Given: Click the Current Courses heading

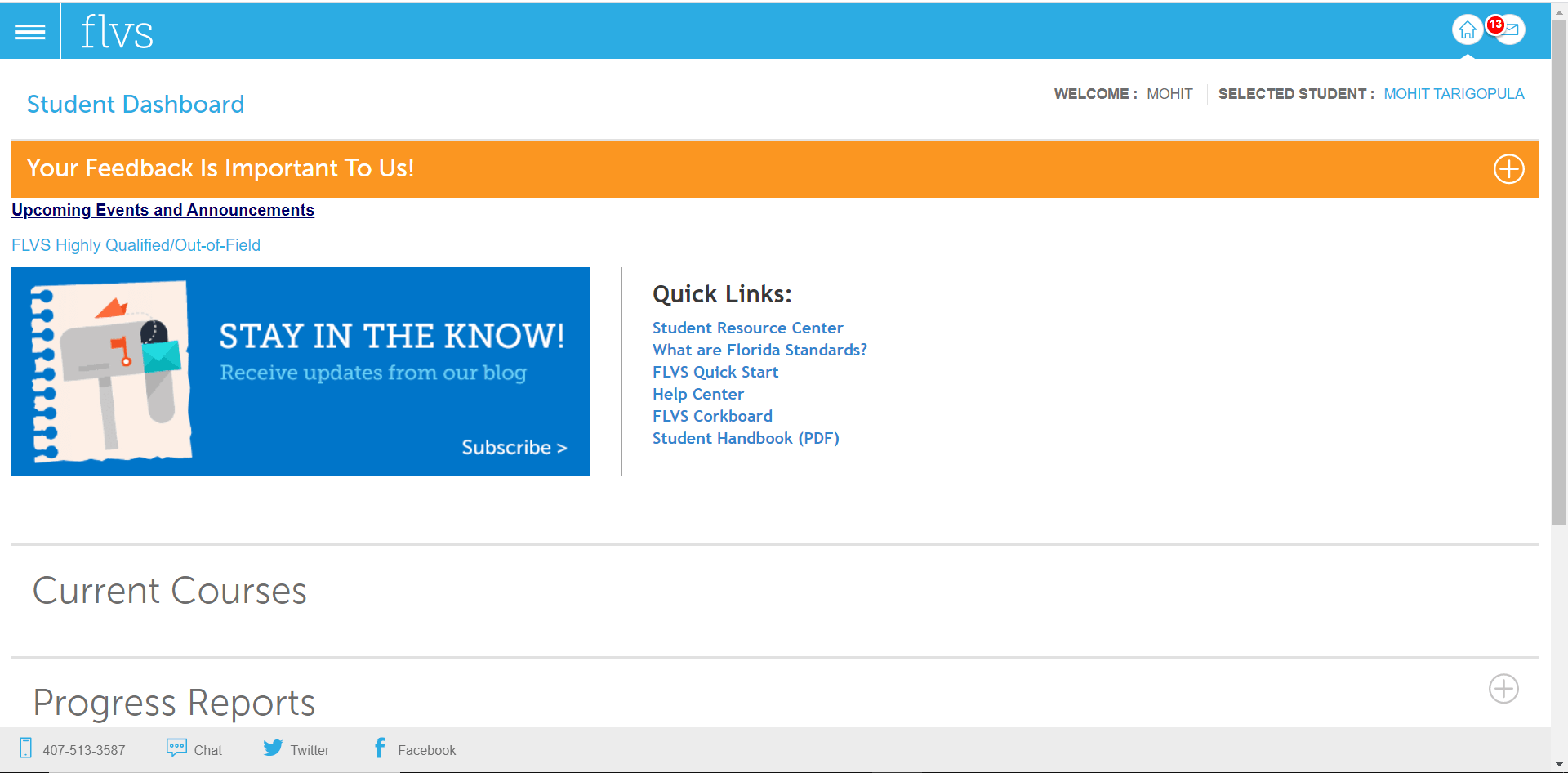Looking at the screenshot, I should 170,591.
